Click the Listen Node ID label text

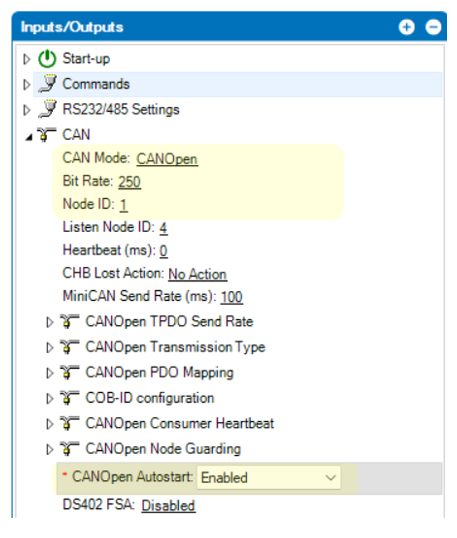pos(109,227)
